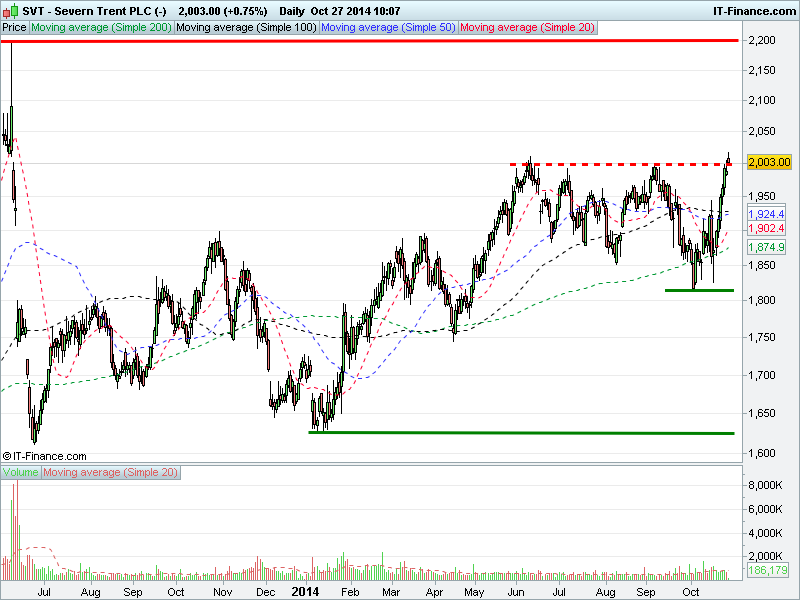Select Moving average (Simple 200) legend label

coord(101,28)
